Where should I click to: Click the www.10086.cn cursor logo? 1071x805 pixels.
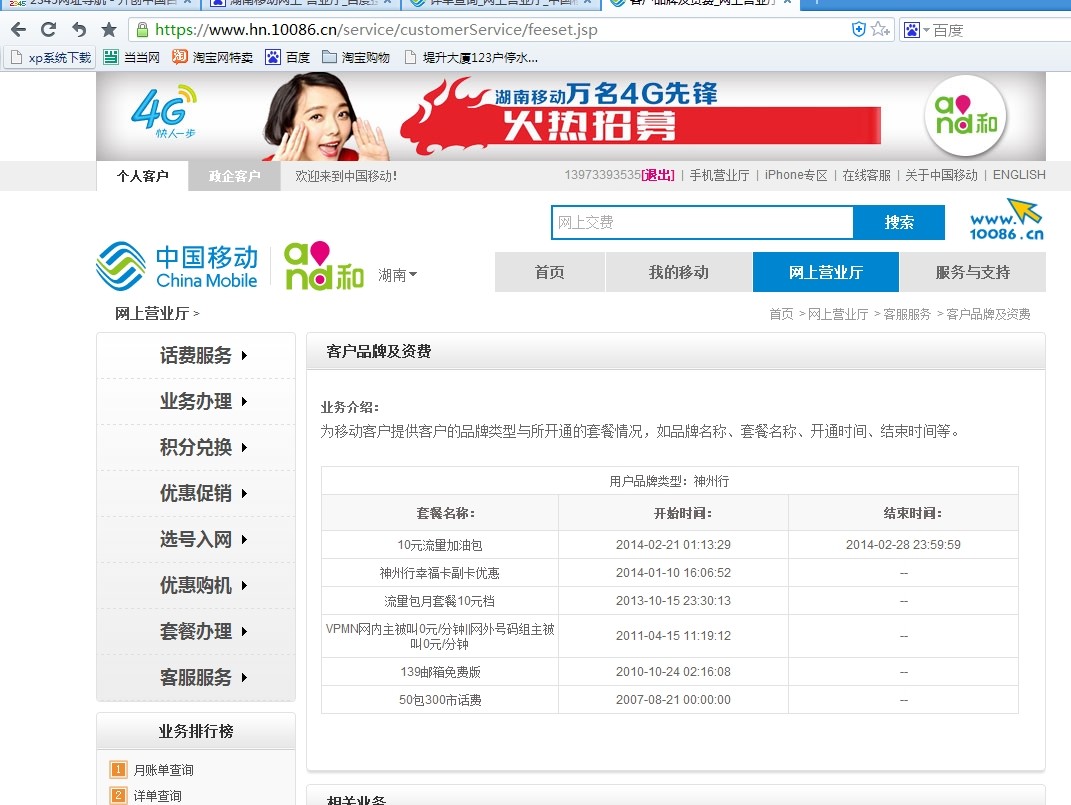pos(1006,220)
